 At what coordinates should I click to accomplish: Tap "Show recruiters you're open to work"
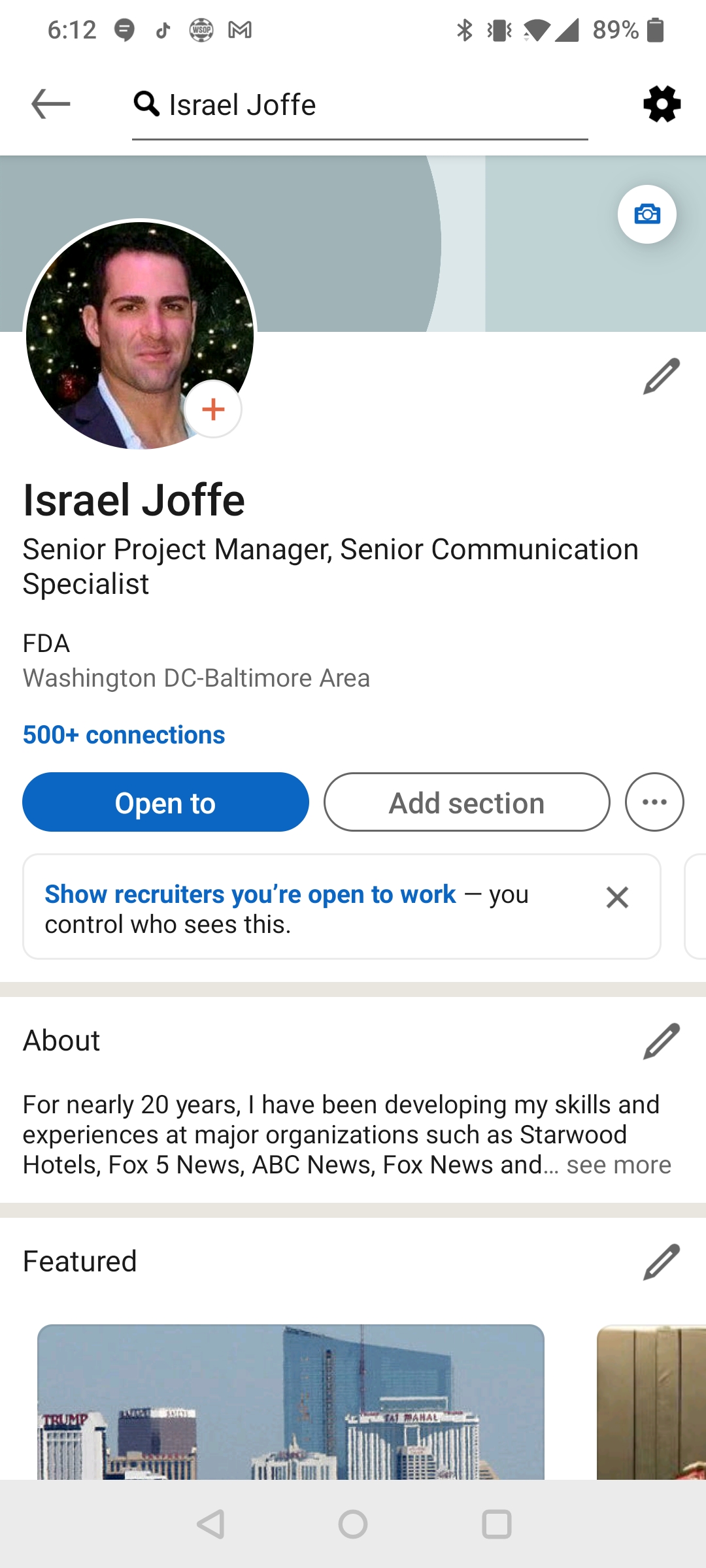pos(250,894)
